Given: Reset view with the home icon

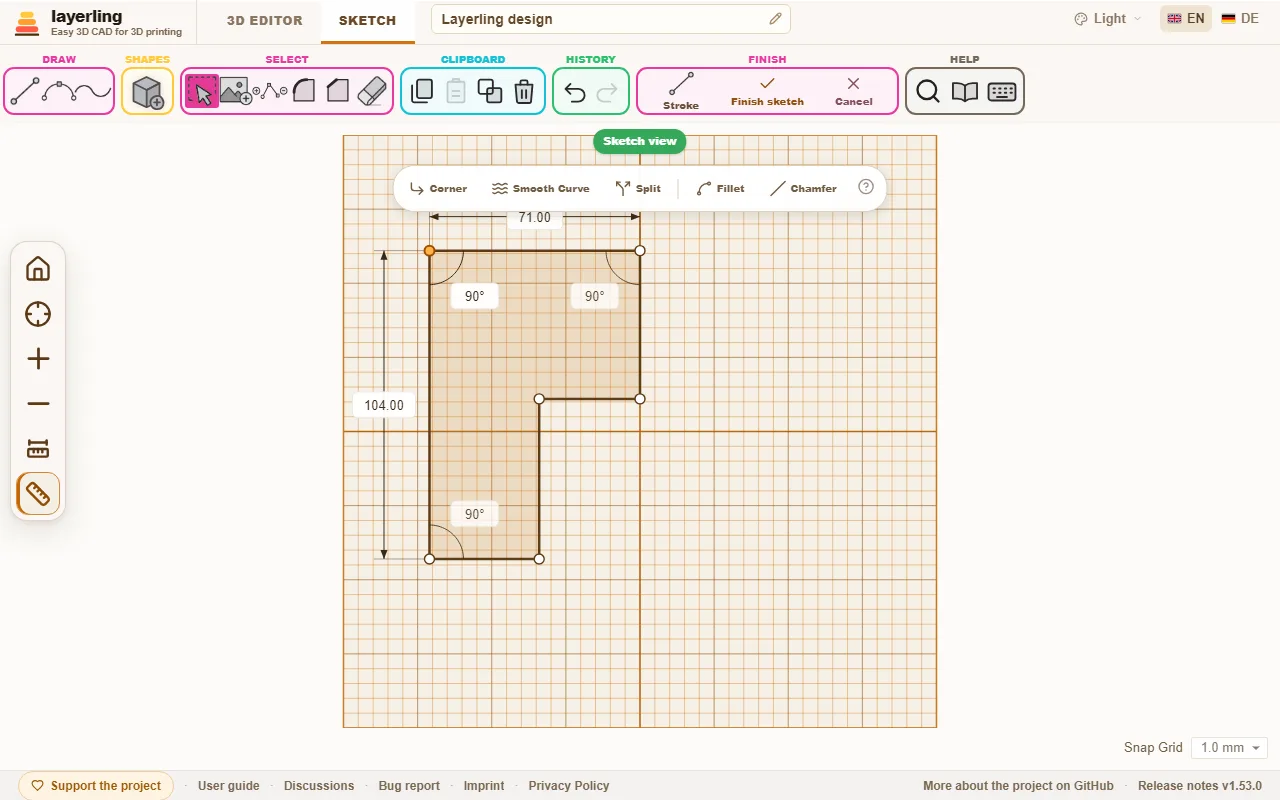Looking at the screenshot, I should coord(38,269).
